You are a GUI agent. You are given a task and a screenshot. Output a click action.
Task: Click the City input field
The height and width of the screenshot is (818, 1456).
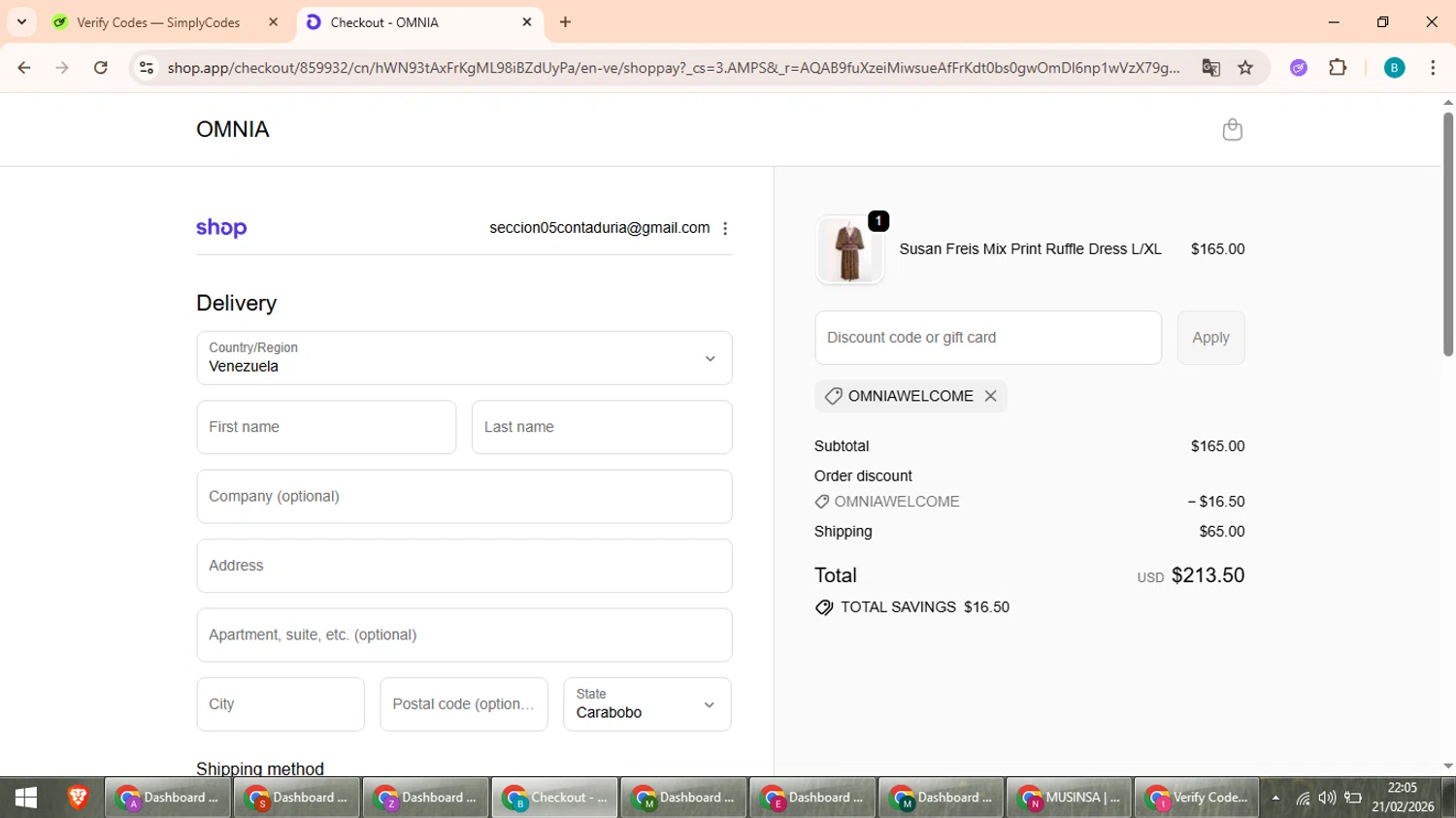[281, 704]
